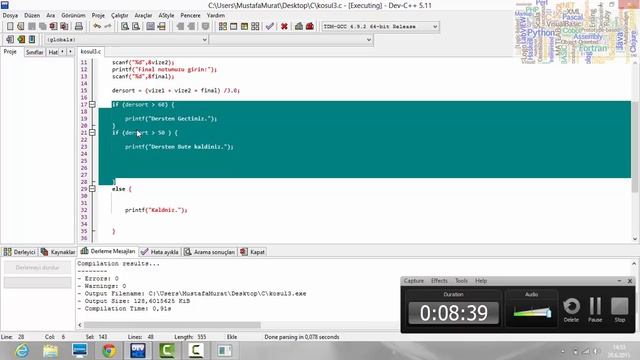Open Effects menu in recorder window
The width and height of the screenshot is (640, 360).
pyautogui.click(x=439, y=281)
